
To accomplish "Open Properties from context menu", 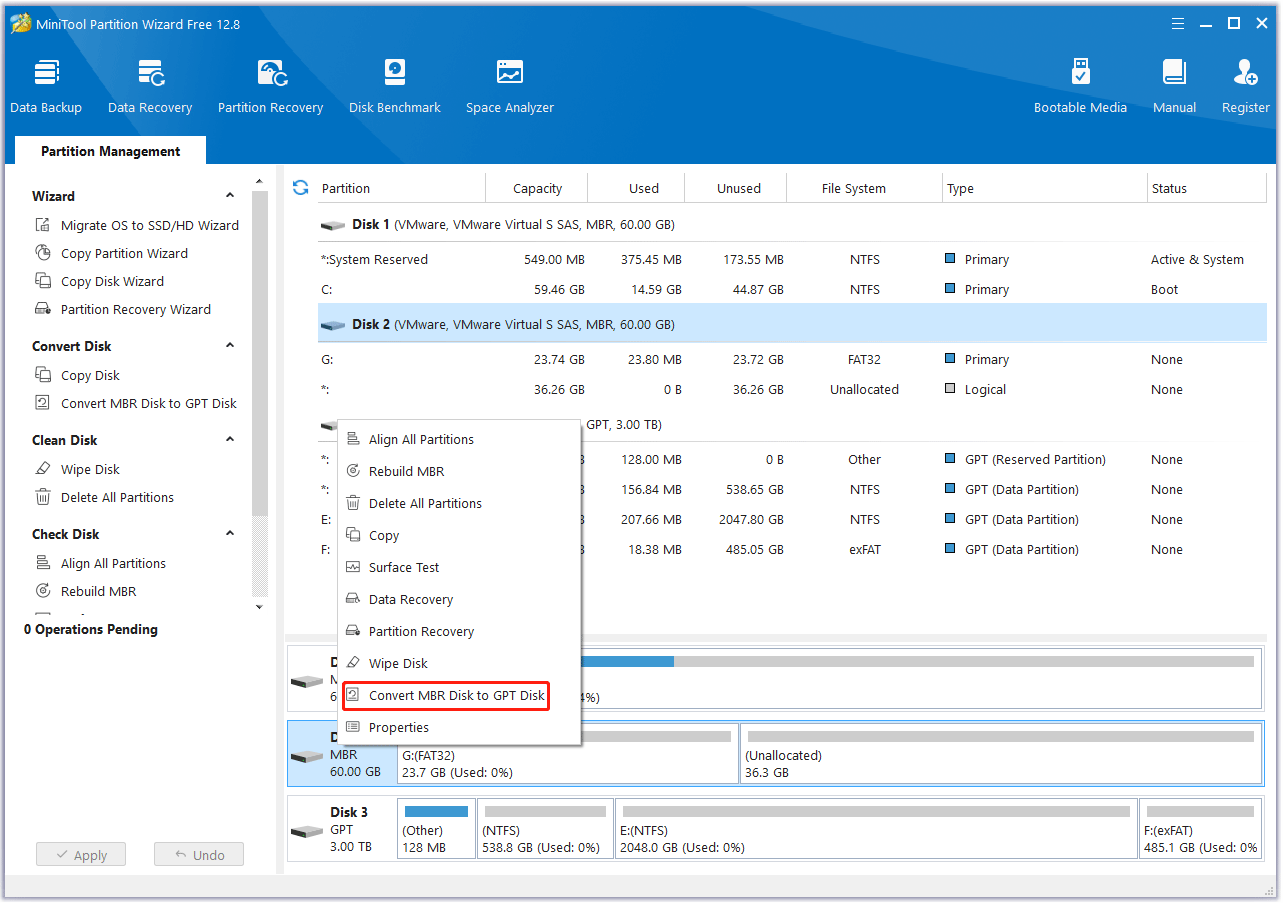I will tap(459, 727).
